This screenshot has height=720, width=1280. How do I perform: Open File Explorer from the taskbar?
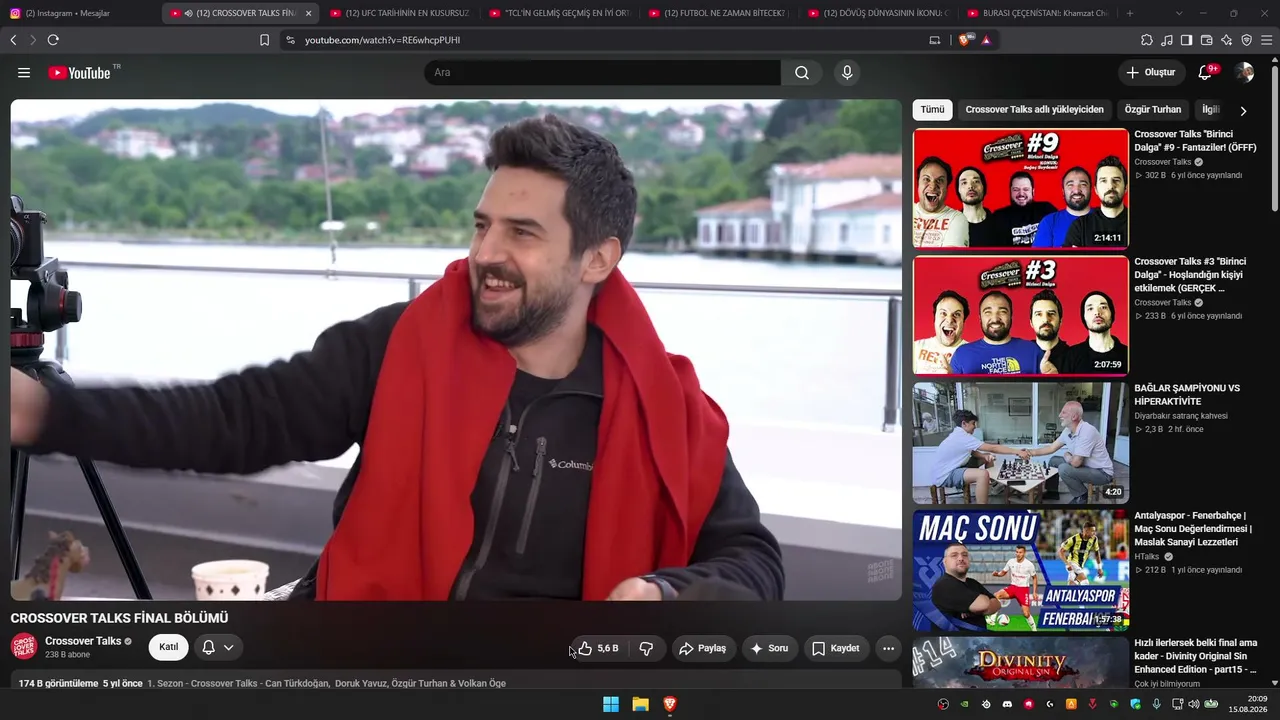pyautogui.click(x=640, y=704)
